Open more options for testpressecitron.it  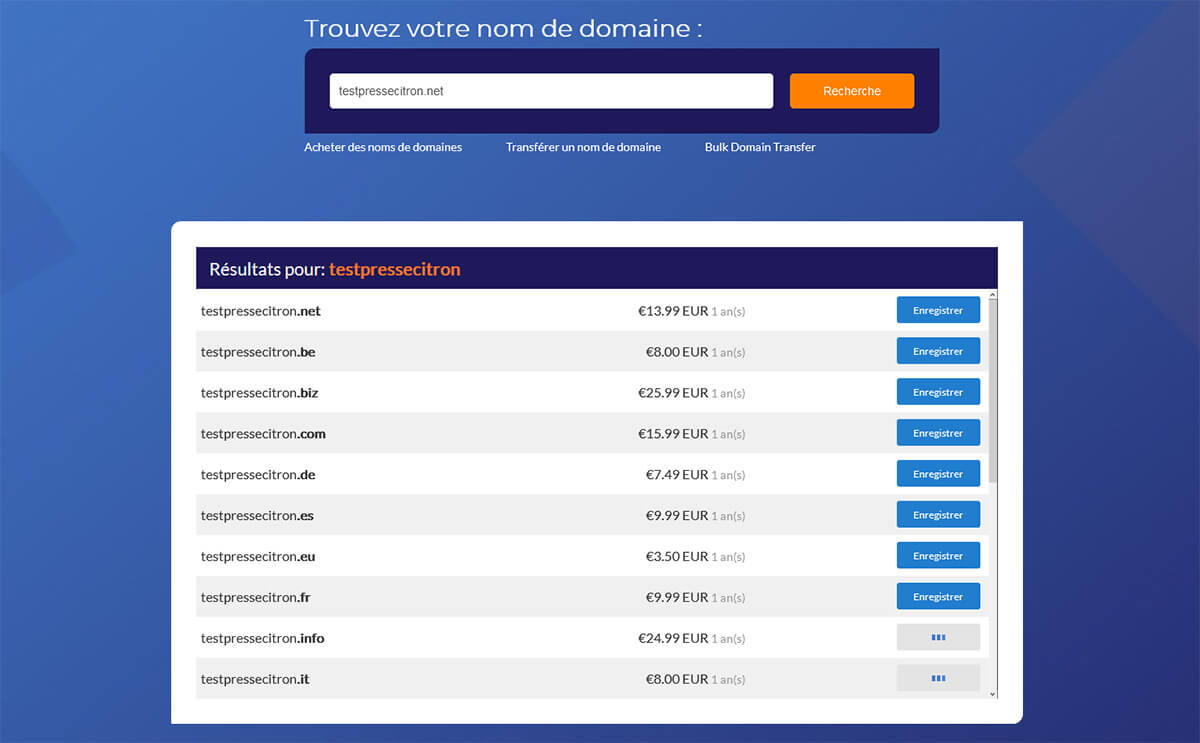coord(938,677)
